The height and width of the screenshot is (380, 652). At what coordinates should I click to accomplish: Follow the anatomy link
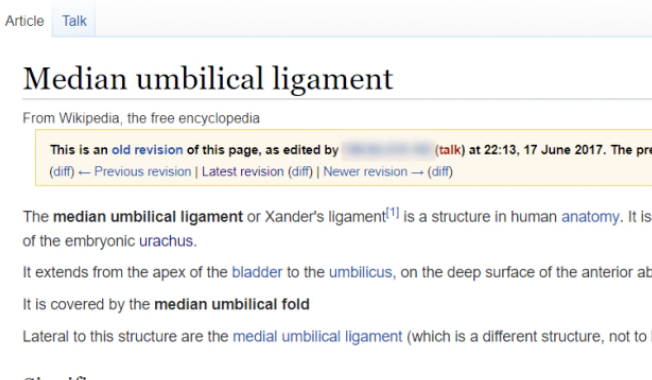(x=590, y=217)
